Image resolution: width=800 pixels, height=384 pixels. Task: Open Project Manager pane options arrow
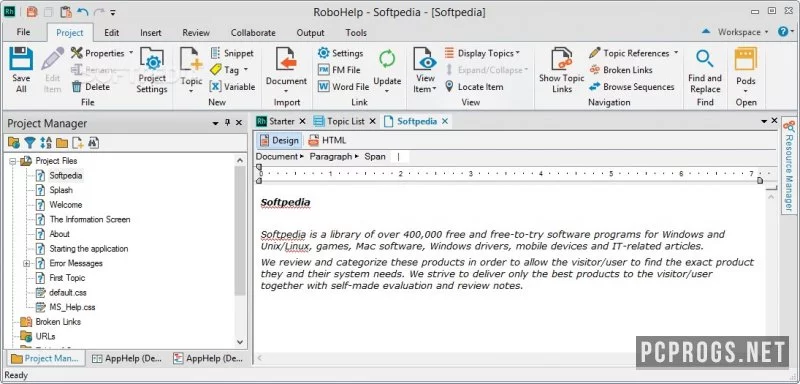(216, 123)
